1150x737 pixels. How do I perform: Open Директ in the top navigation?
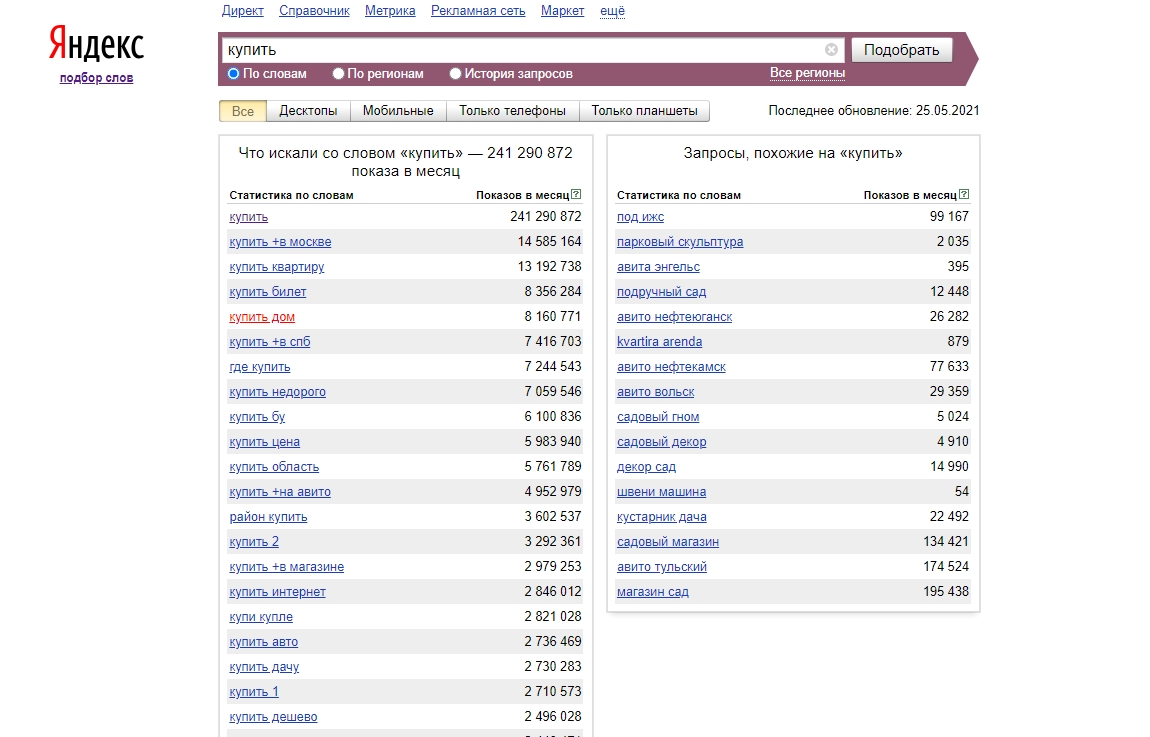(243, 11)
